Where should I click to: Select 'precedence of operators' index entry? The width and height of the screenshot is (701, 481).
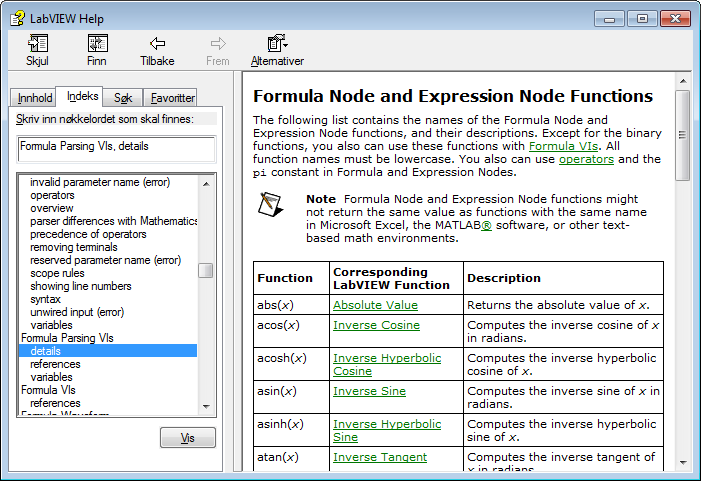pyautogui.click(x=88, y=234)
